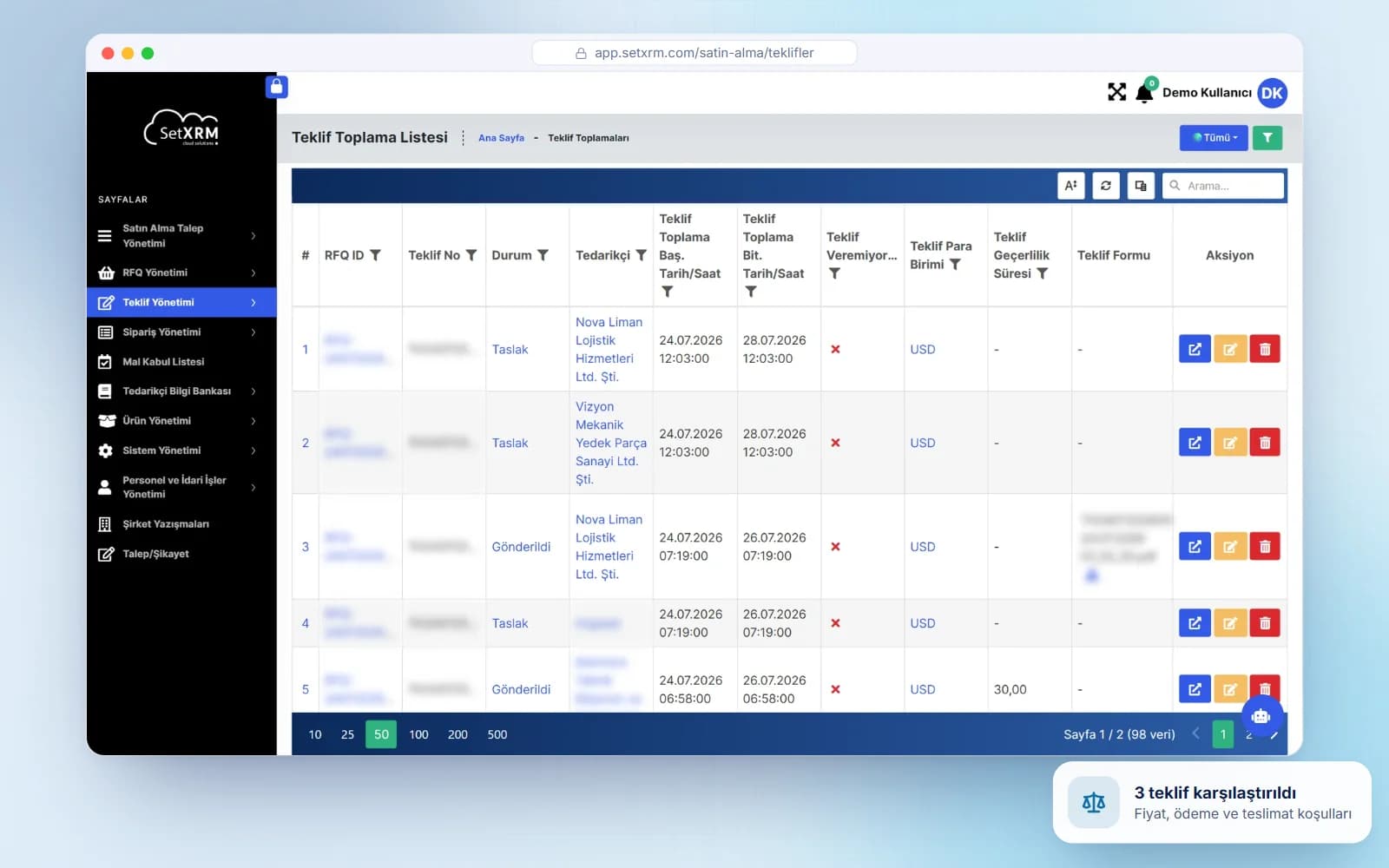Toggle the Durum column filter

point(543,255)
